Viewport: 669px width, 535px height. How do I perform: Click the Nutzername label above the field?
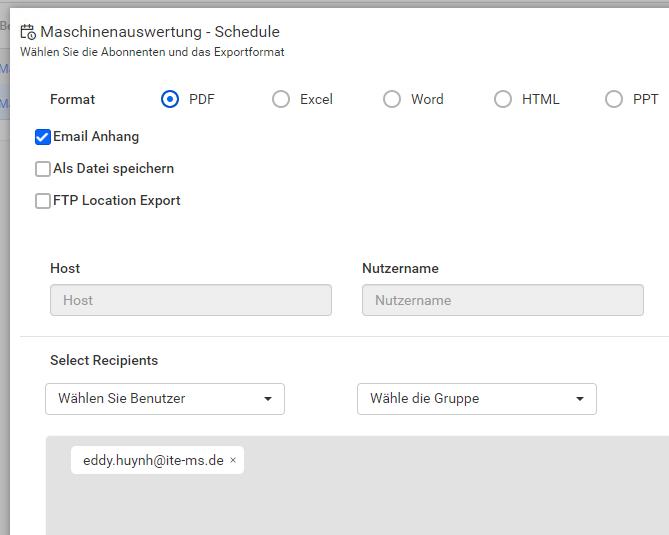(x=400, y=268)
